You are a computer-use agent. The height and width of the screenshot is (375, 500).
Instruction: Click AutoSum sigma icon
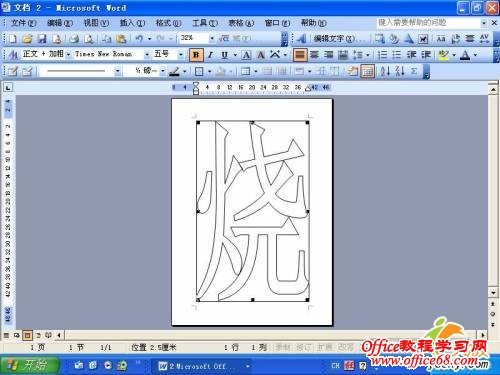pyautogui.click(x=414, y=71)
